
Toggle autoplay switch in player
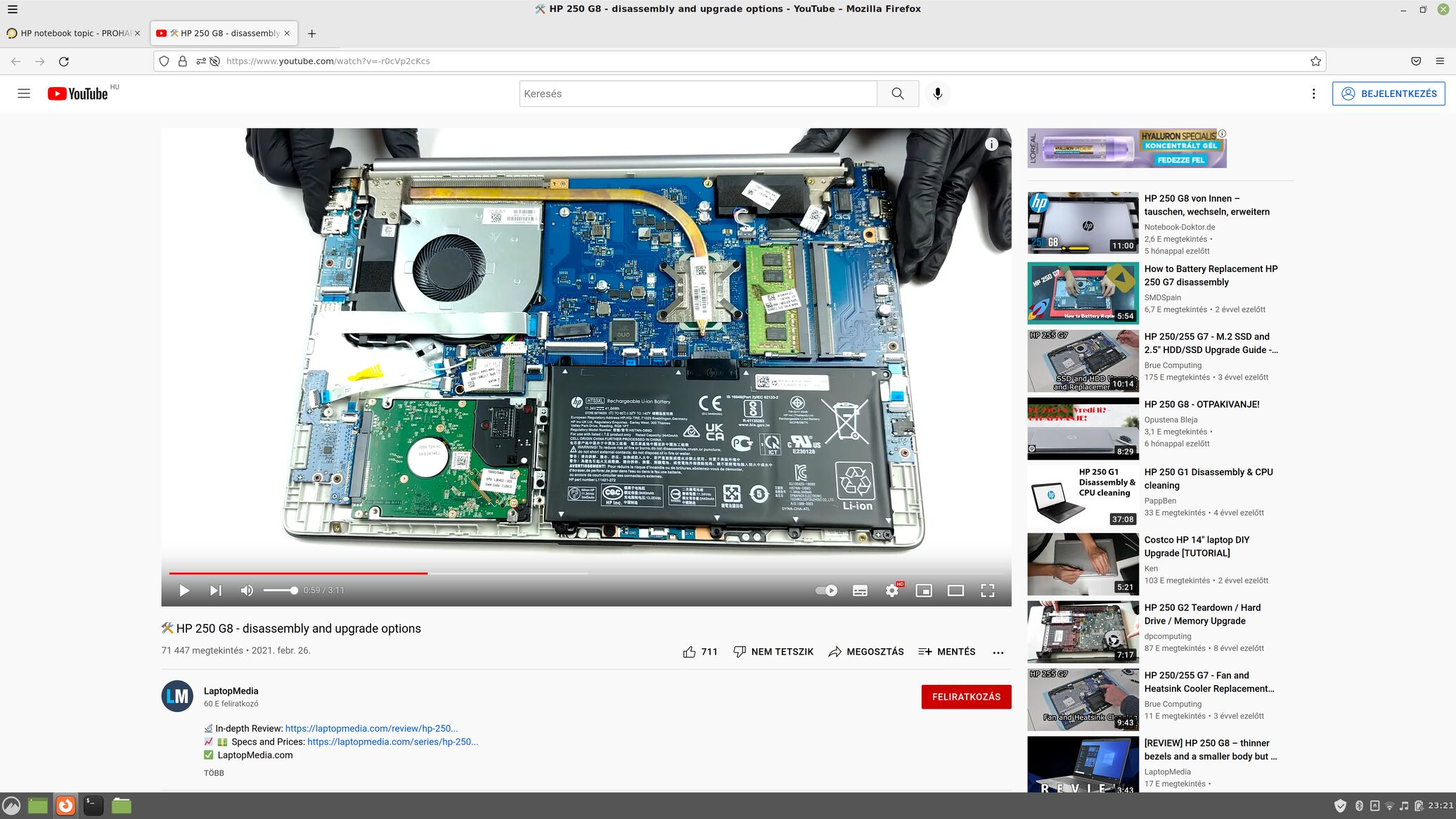826,591
